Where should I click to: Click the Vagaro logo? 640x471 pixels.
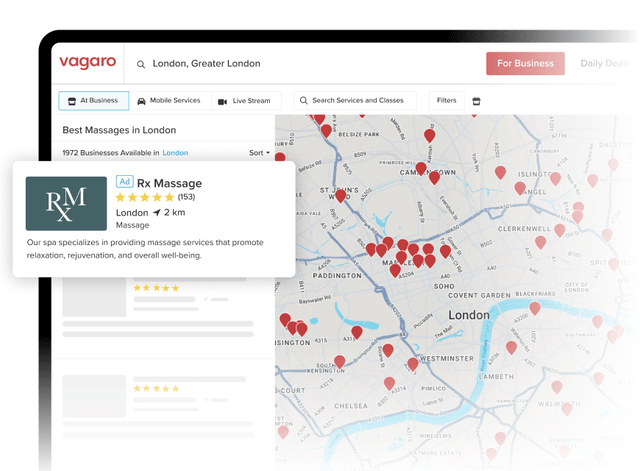pos(88,62)
